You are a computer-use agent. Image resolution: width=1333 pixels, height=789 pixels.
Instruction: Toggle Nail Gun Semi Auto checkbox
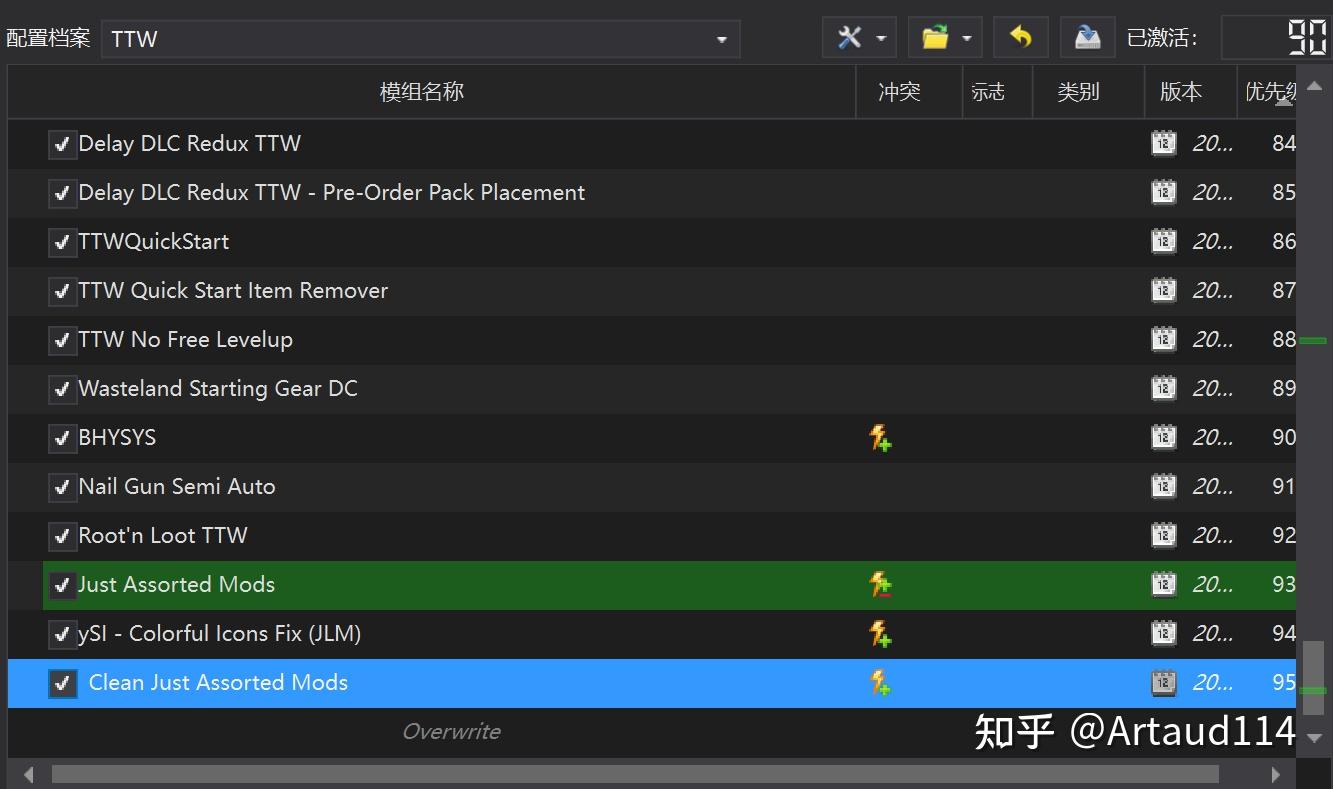pyautogui.click(x=62, y=486)
